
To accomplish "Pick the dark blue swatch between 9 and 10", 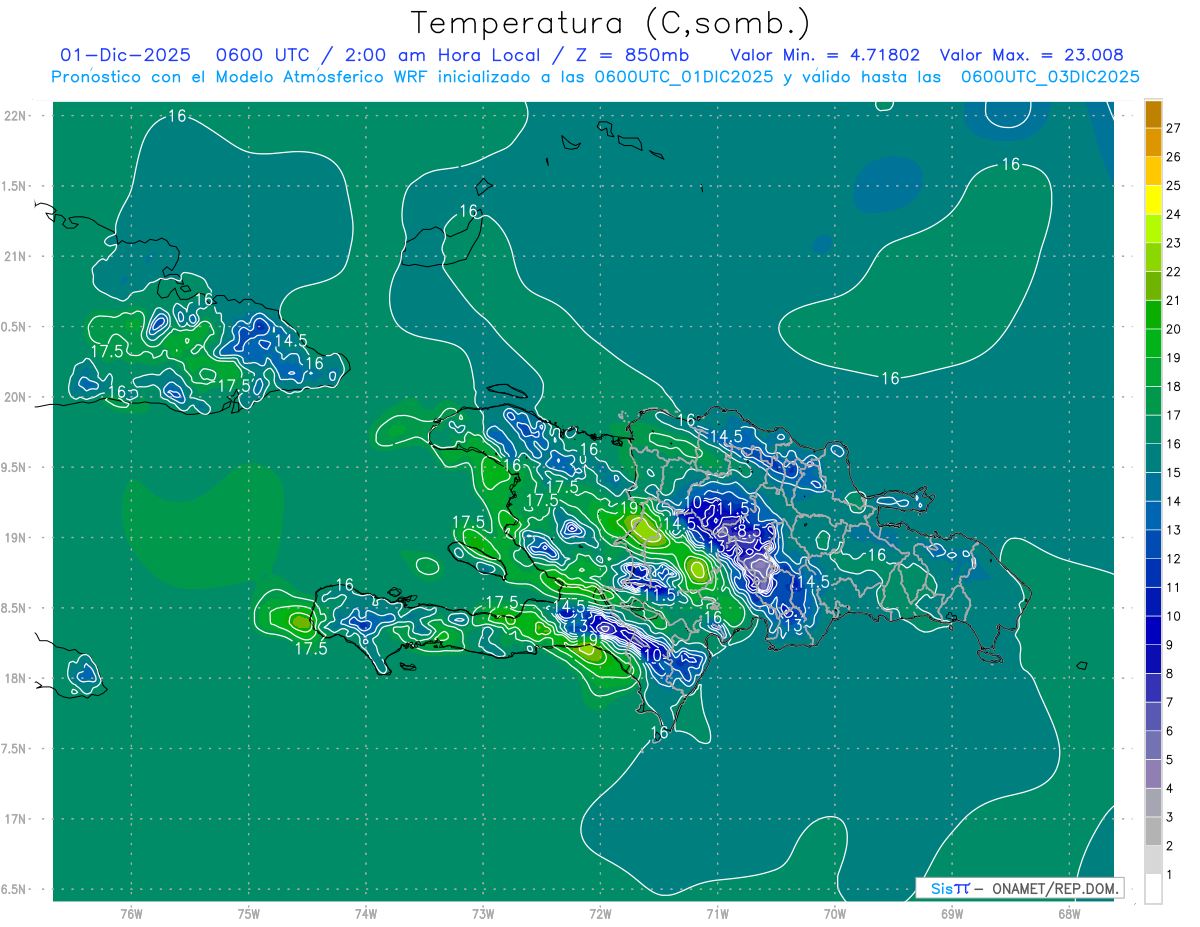I will (x=1153, y=631).
